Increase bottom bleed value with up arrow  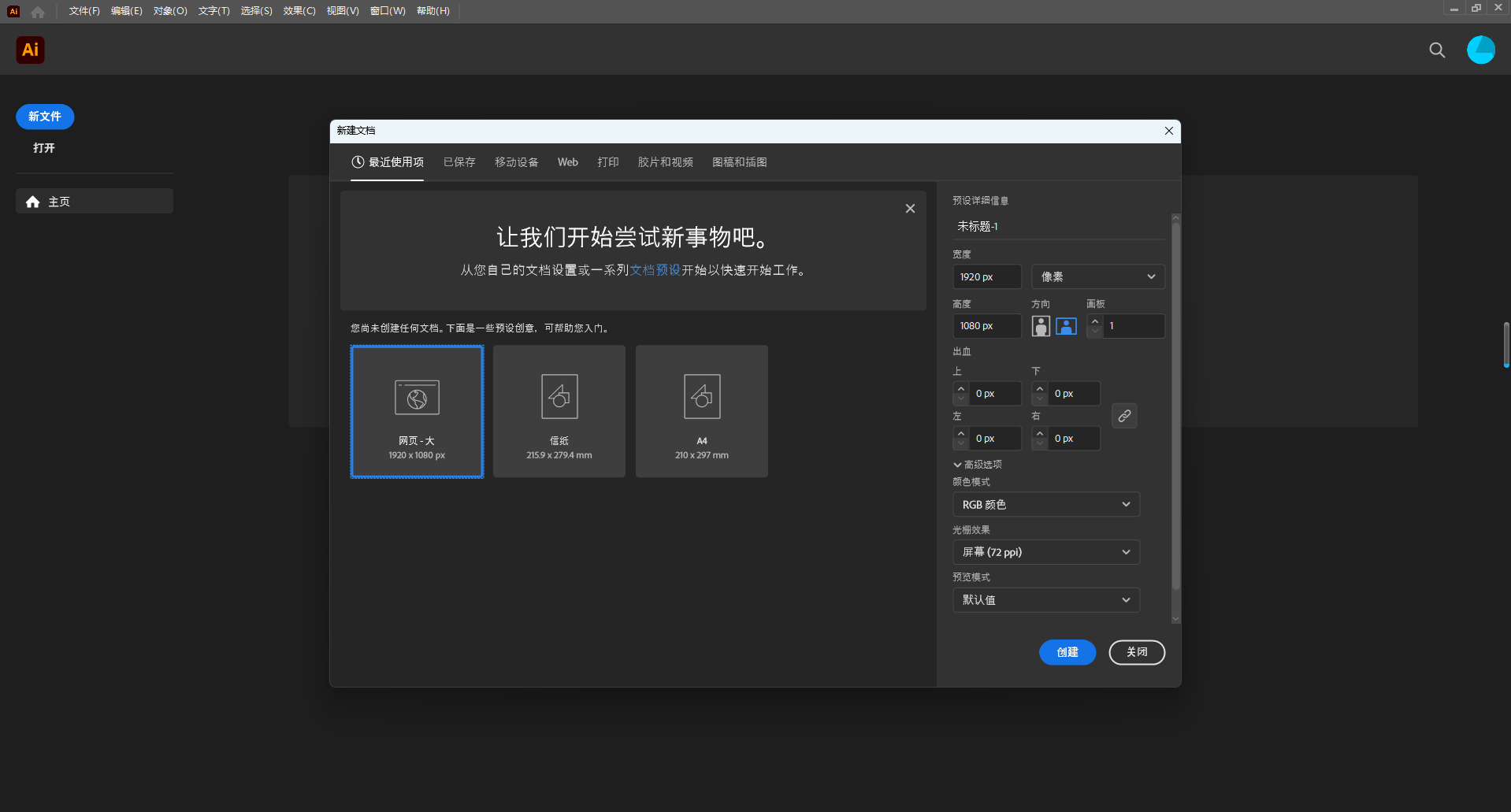coord(1039,388)
